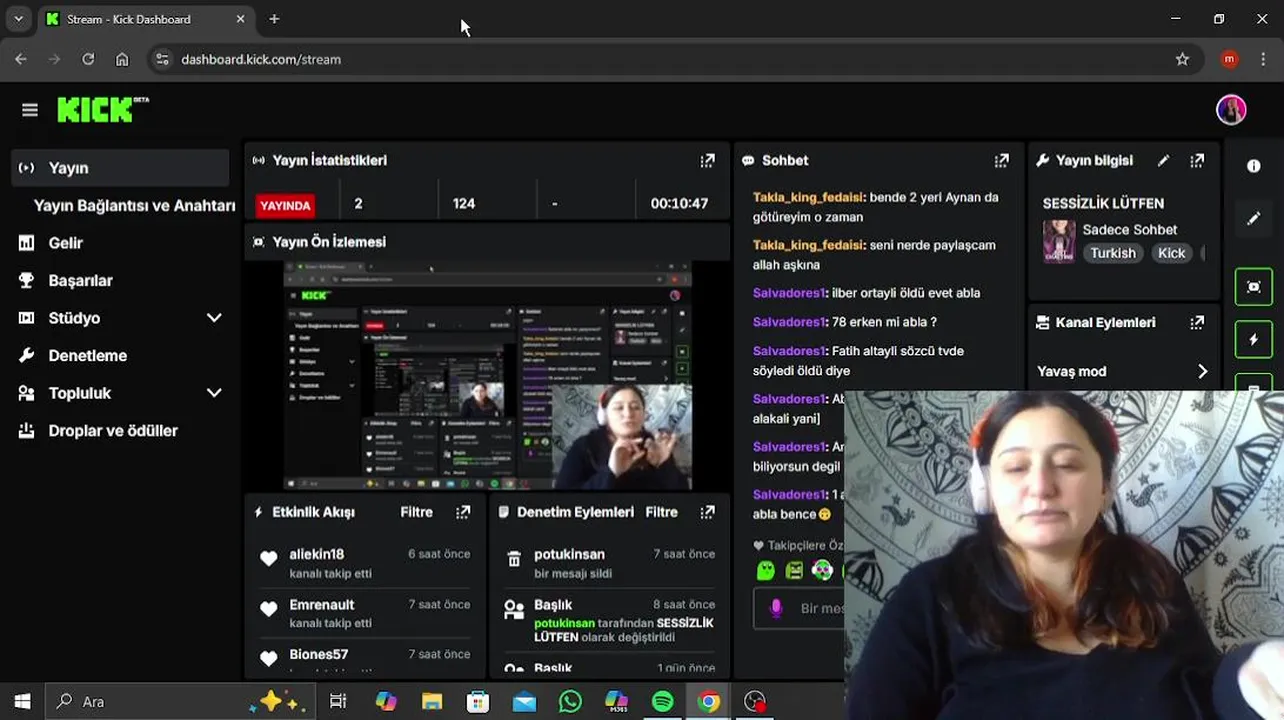Image resolution: width=1284 pixels, height=720 pixels.
Task: Toggle the stream preview widget in right sidebar
Action: click(x=1254, y=287)
